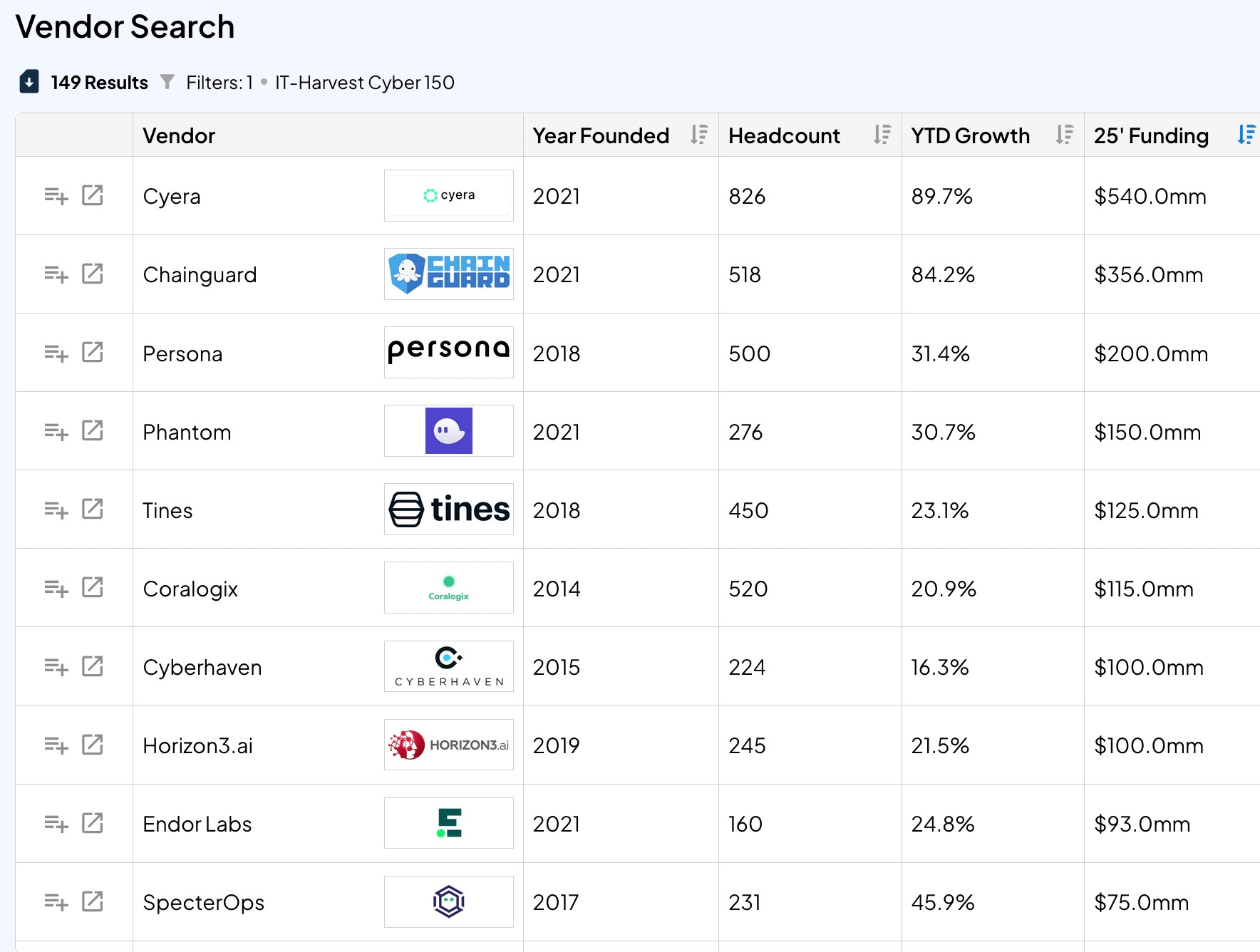The width and height of the screenshot is (1260, 952).
Task: Click the Persona logo thumbnail
Action: 449,352
